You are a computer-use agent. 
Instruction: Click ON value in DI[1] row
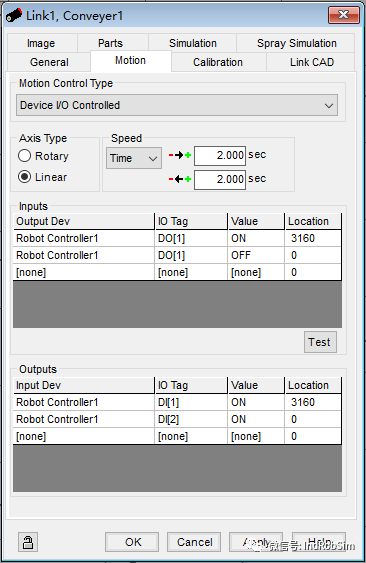click(256, 402)
